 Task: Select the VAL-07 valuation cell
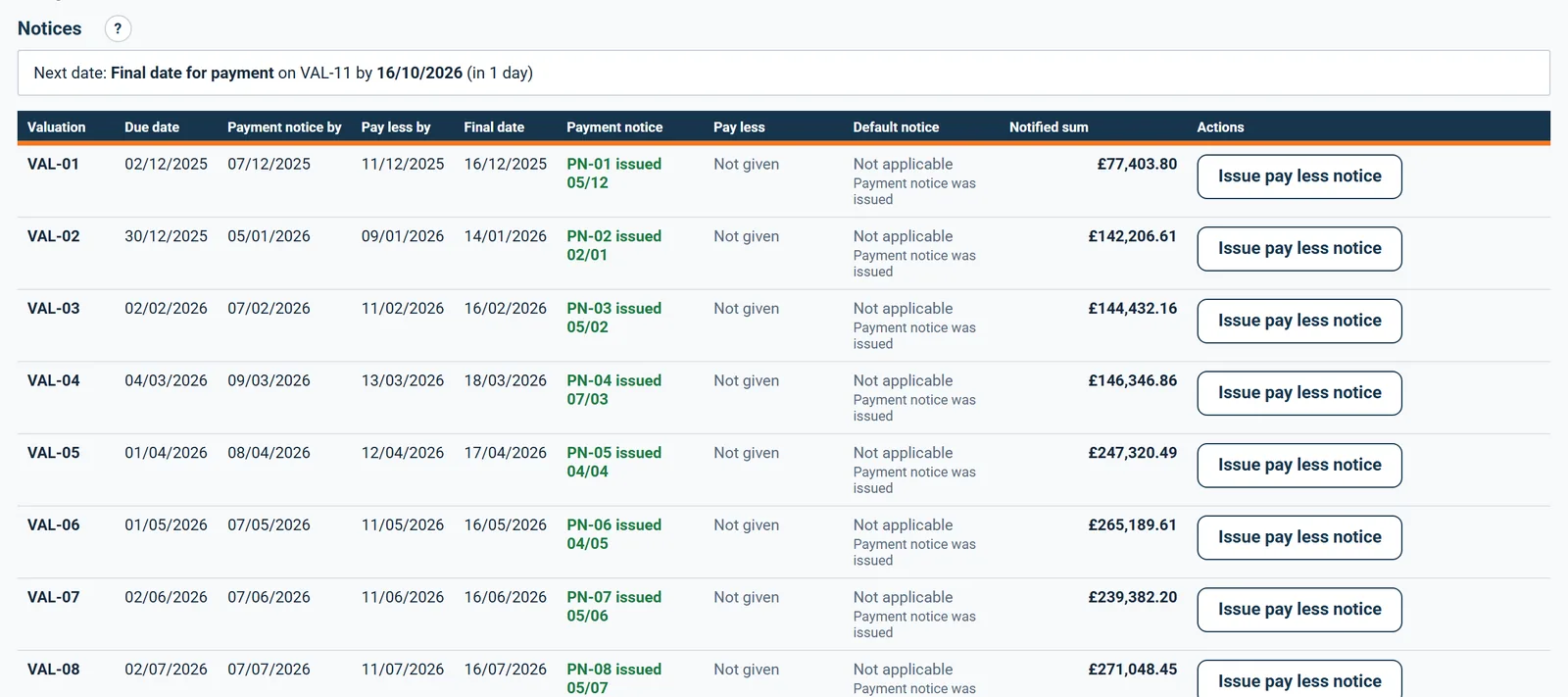[x=53, y=597]
